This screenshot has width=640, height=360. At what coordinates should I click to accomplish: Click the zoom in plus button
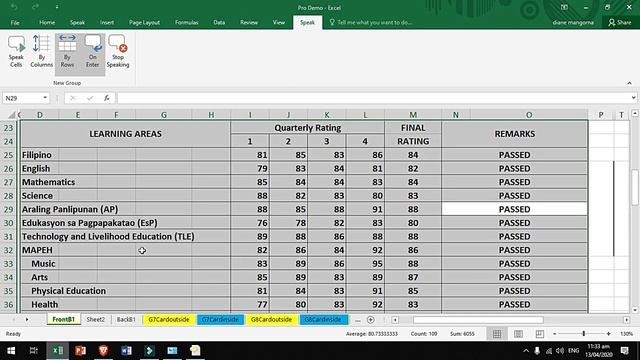pyautogui.click(x=609, y=334)
